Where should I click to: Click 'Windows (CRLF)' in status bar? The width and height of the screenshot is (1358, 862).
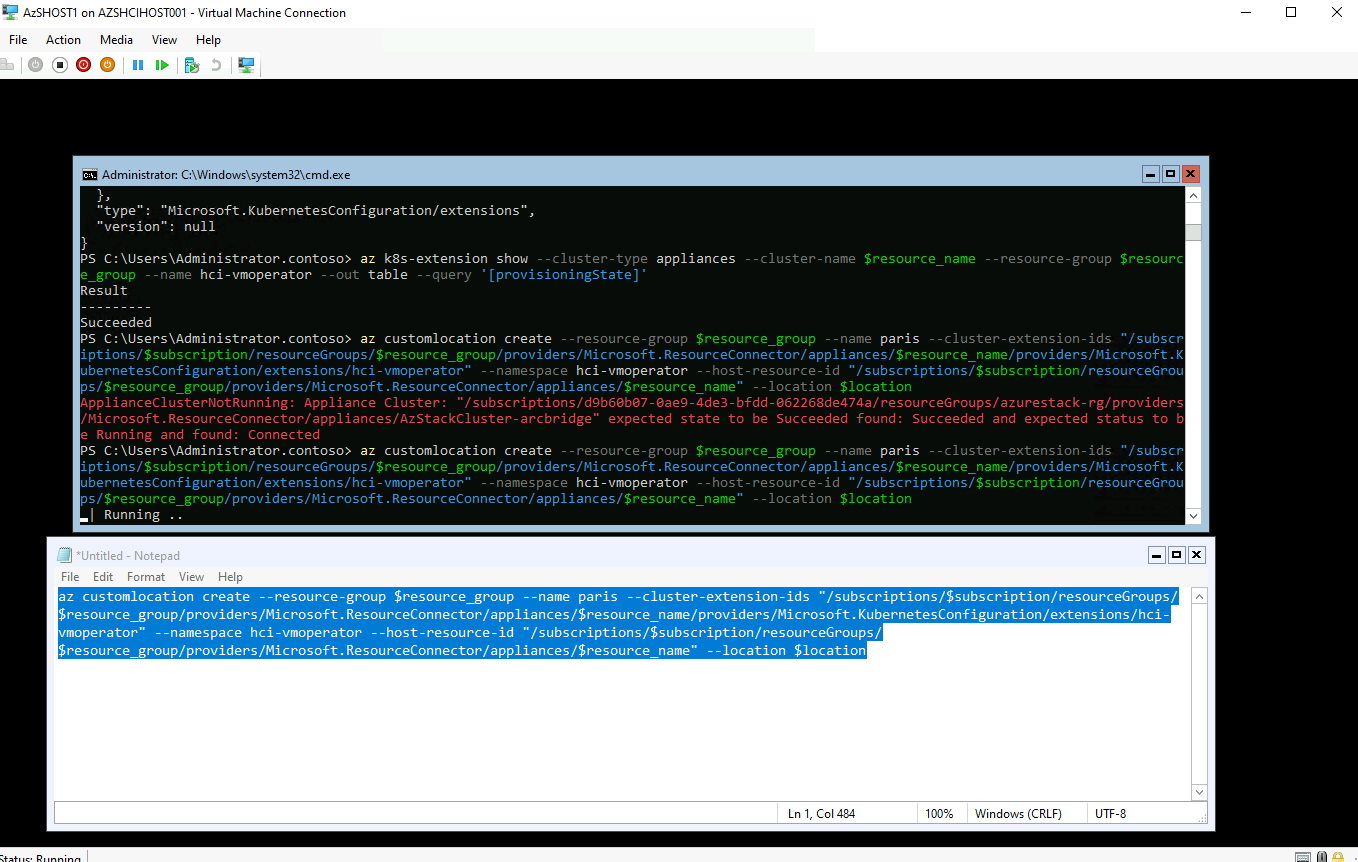[1017, 813]
